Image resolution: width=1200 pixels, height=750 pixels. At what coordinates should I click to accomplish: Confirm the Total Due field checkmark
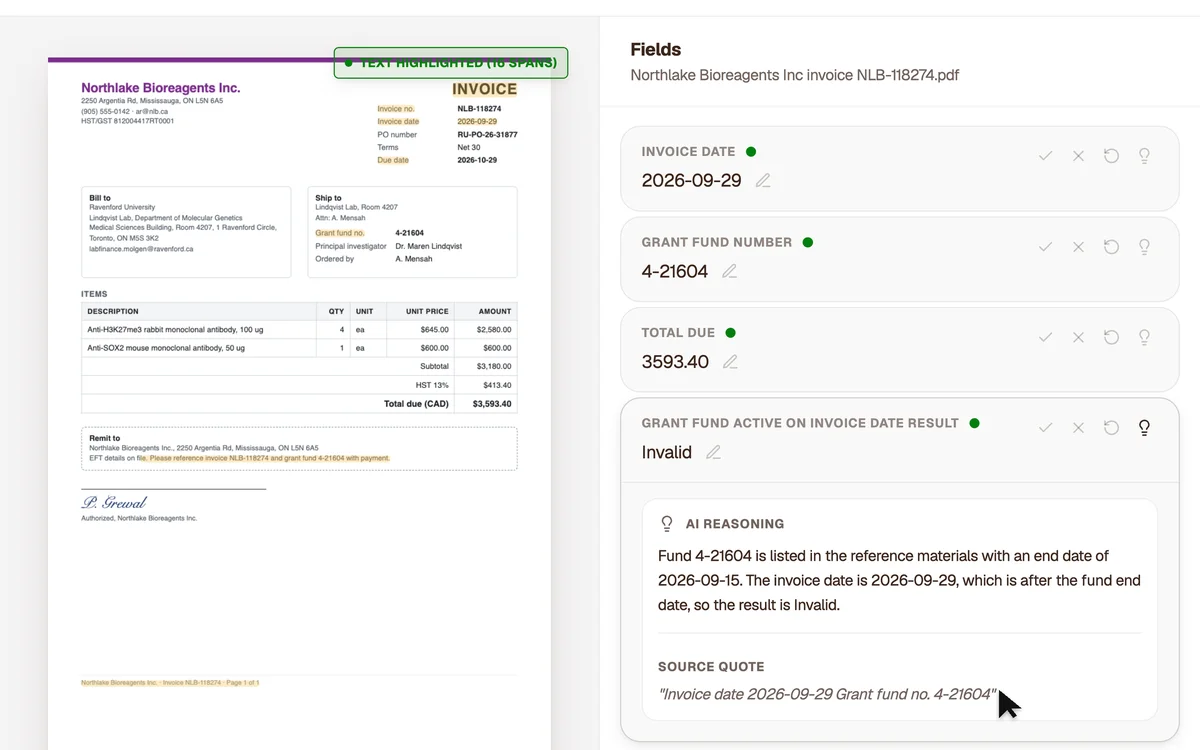[x=1045, y=337]
